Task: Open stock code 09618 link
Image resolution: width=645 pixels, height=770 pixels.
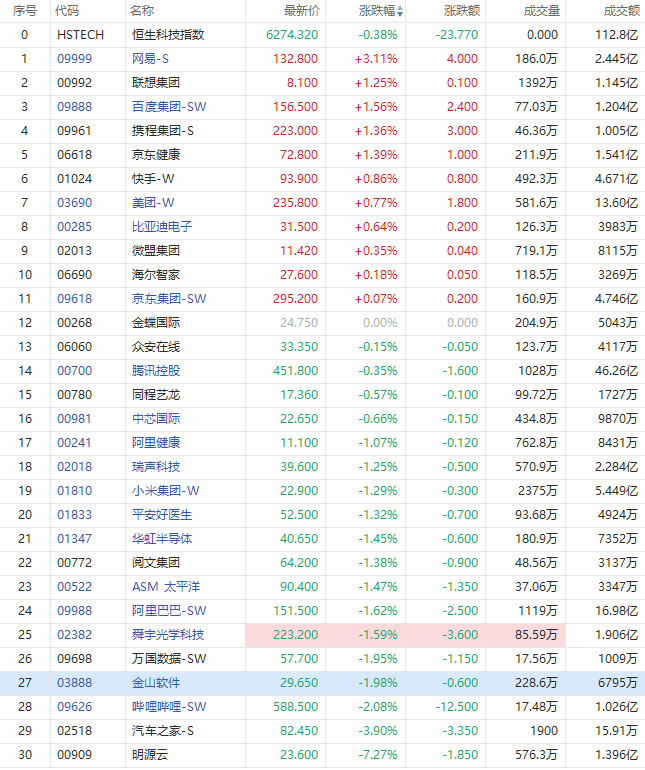Action: click(x=74, y=299)
